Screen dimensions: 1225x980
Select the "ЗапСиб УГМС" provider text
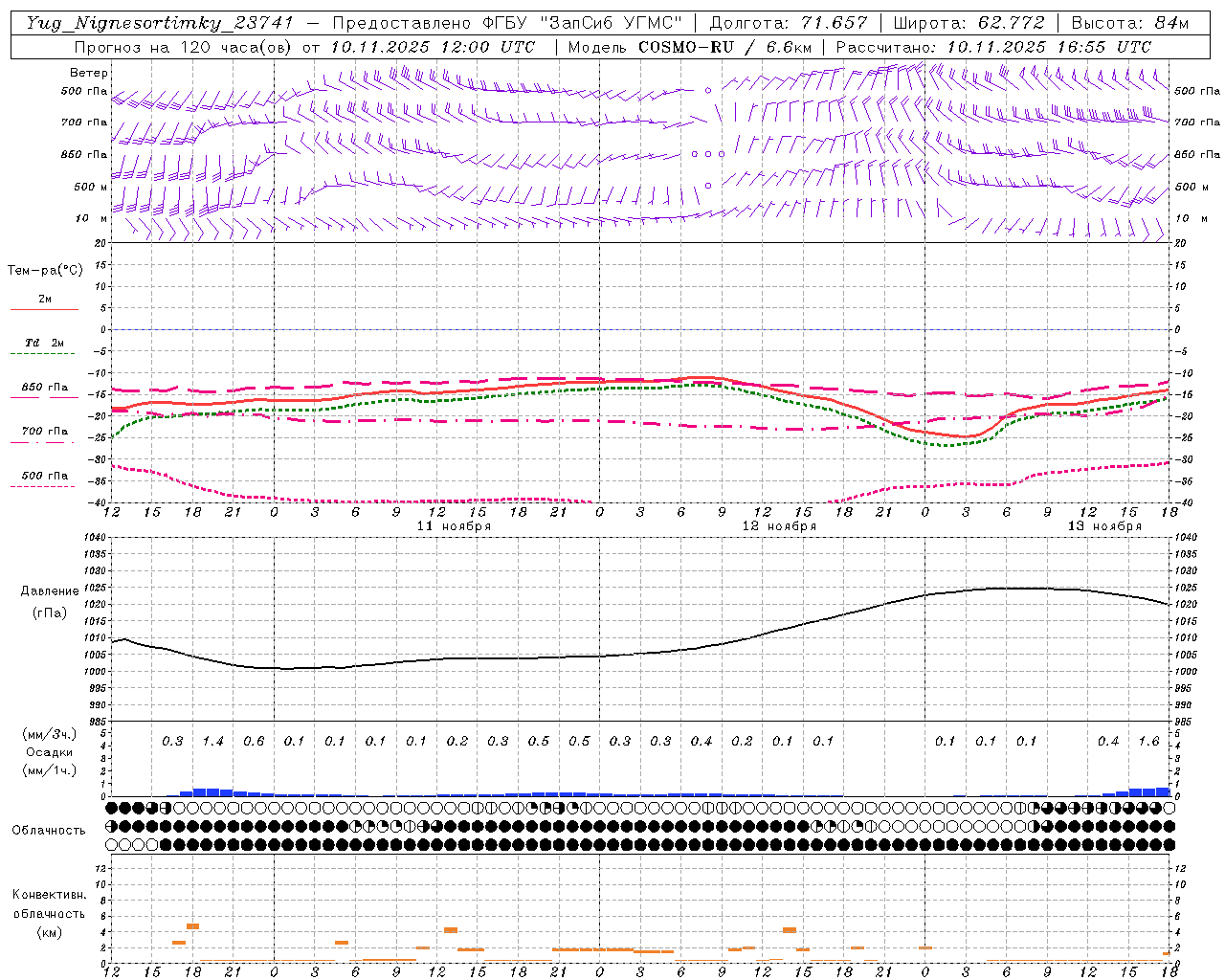tap(611, 23)
